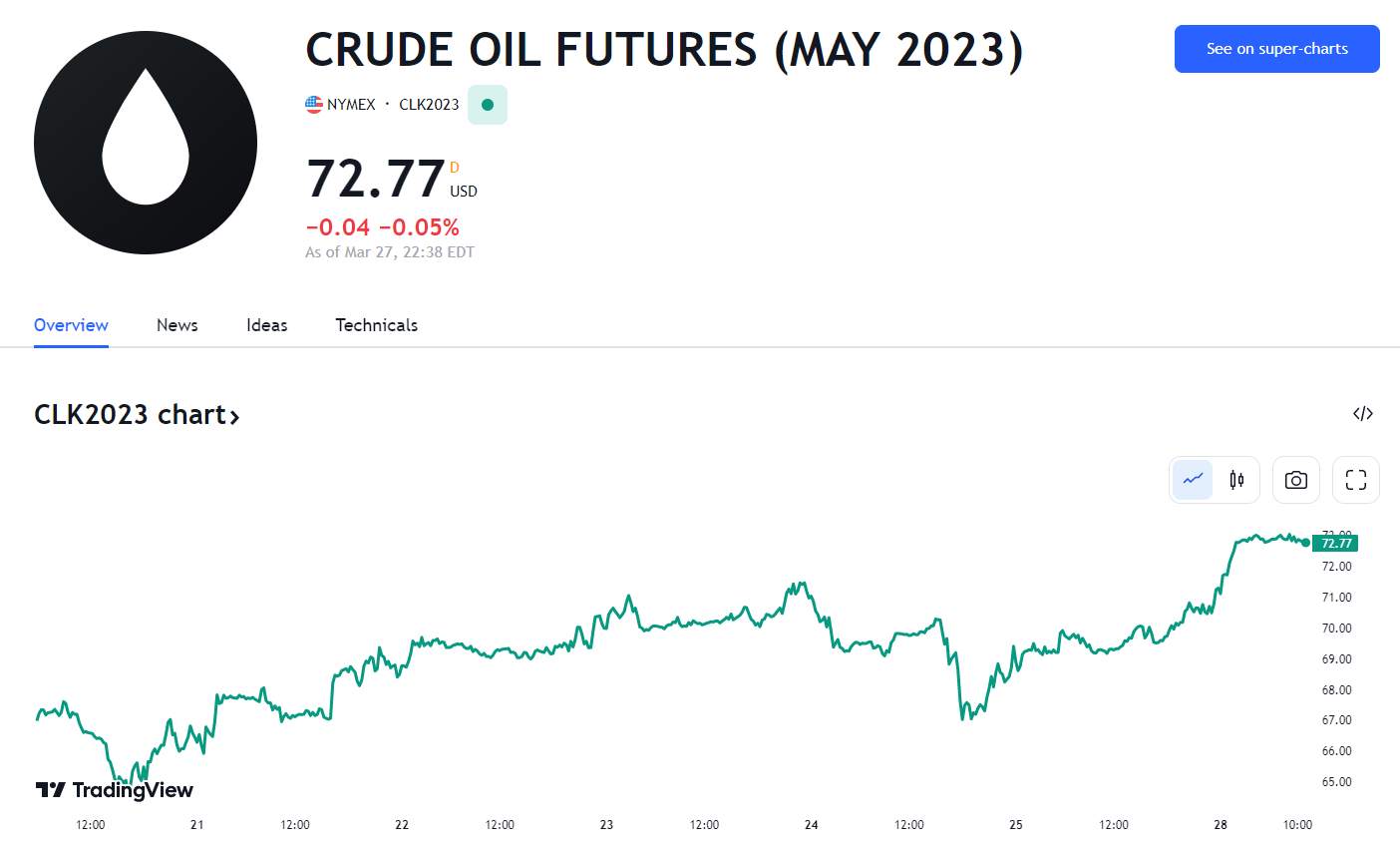
Task: Click the green market open status indicator
Action: click(x=488, y=105)
